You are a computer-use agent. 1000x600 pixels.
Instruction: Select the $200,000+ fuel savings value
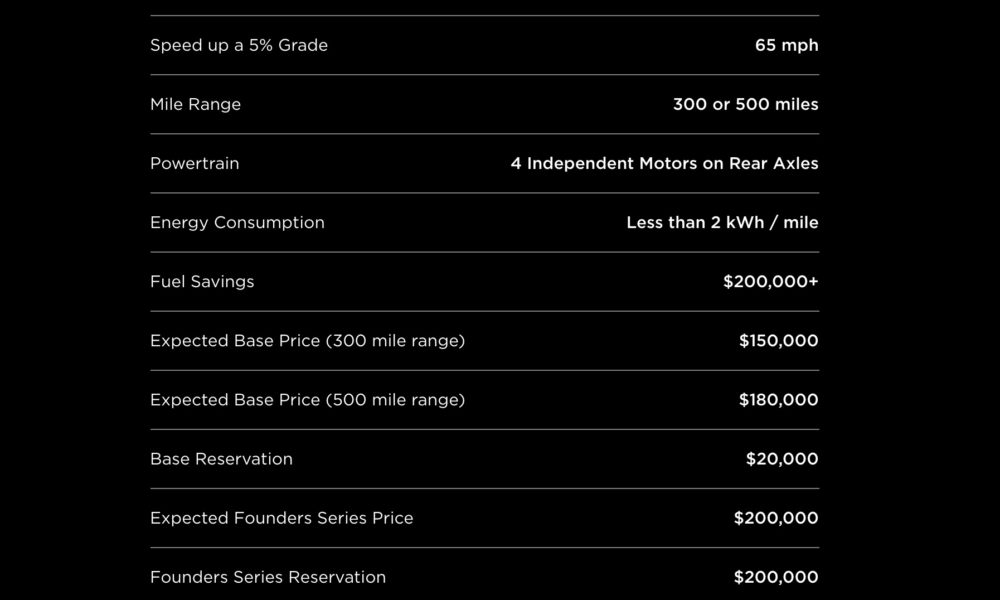coord(770,281)
